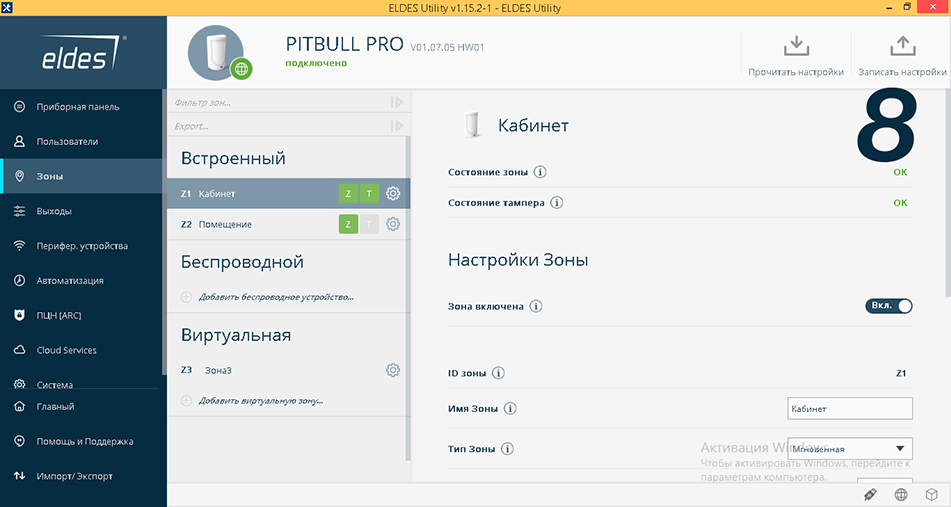Open settings gear for Z3 Зона3
The image size is (951, 507).
393,370
